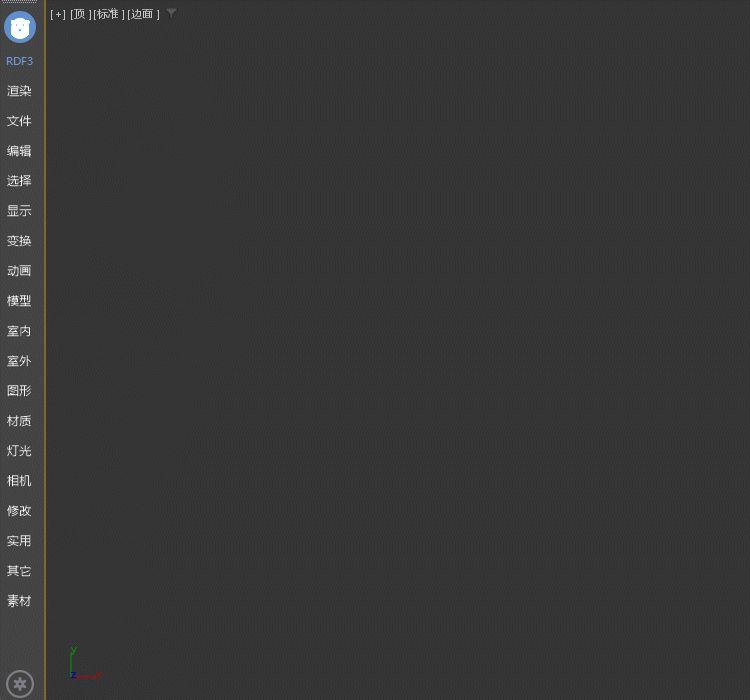Open the [顶] view selection menu
This screenshot has width=750, height=700.
pos(80,14)
